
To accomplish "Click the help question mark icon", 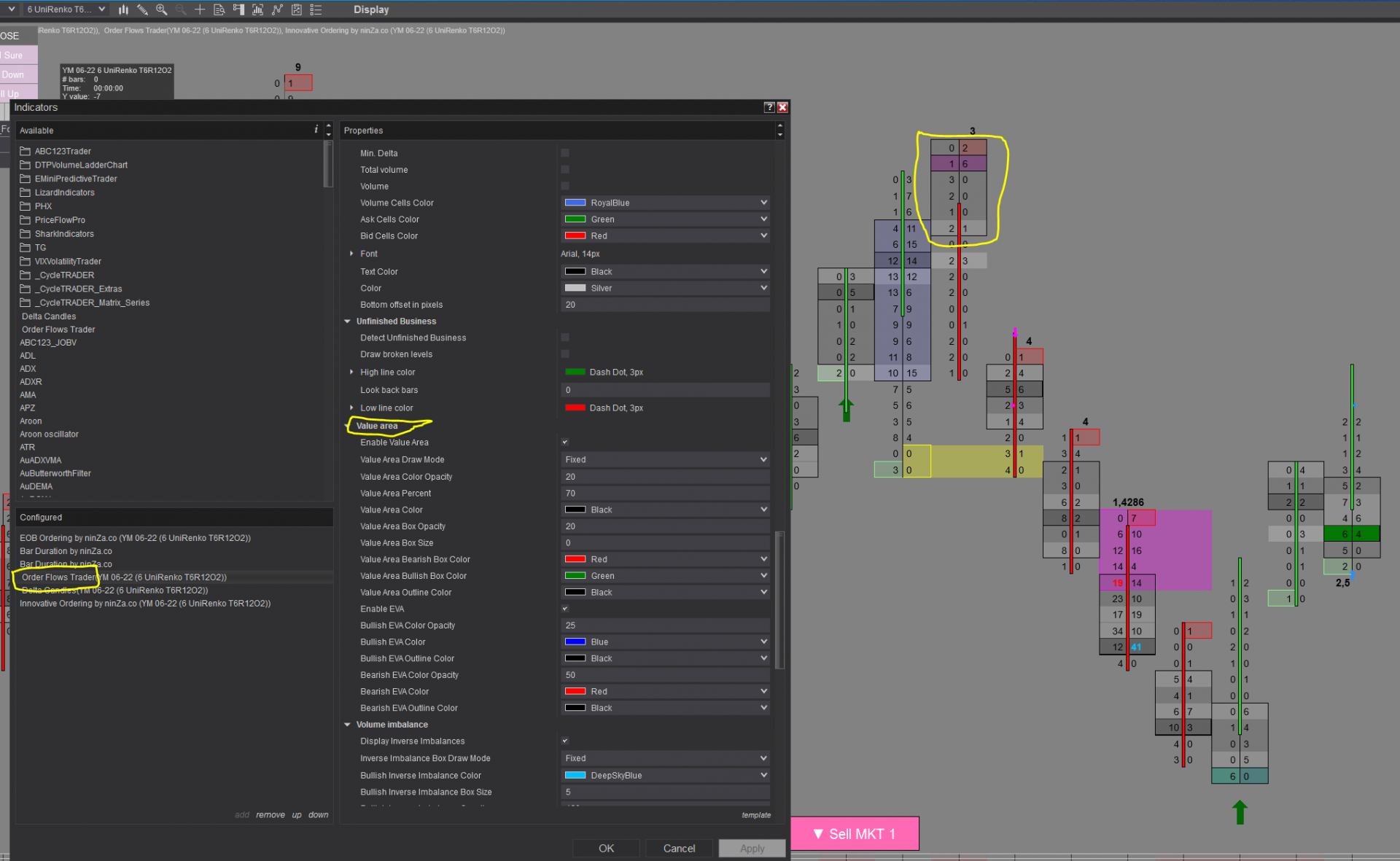I will (769, 107).
